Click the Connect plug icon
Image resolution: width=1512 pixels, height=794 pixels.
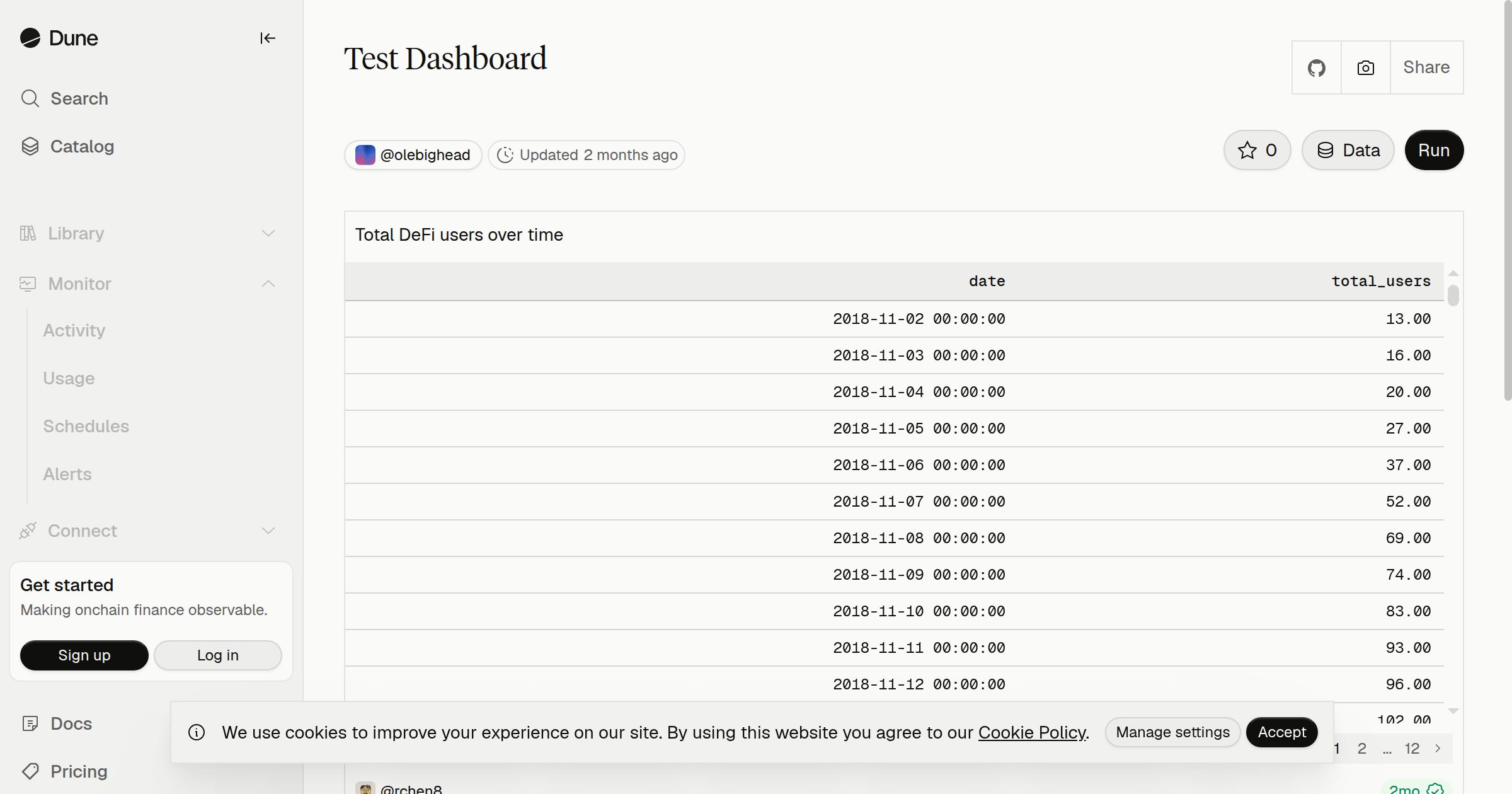tap(28, 531)
